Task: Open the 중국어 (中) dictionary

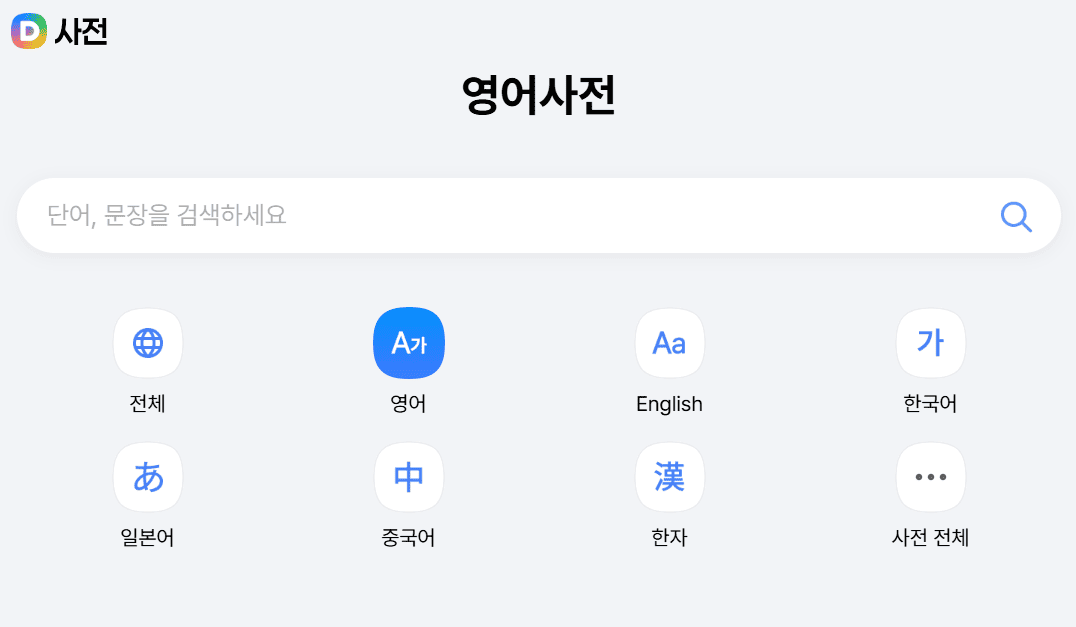Action: click(408, 477)
